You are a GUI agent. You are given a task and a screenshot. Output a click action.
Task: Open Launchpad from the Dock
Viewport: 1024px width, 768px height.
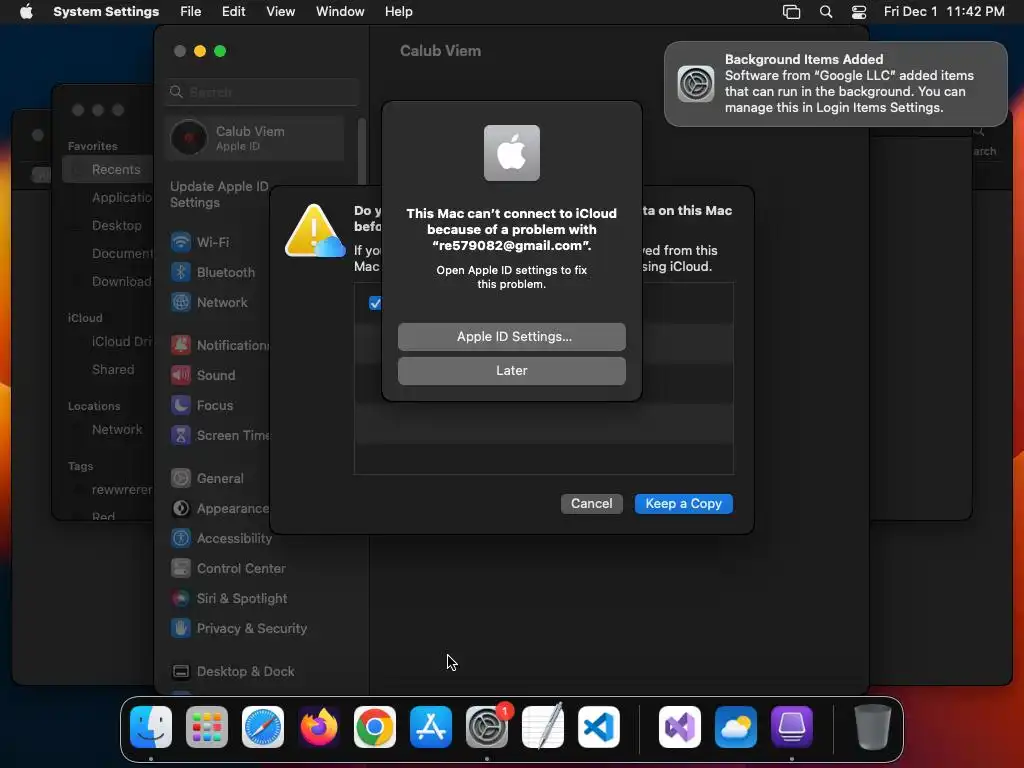point(207,727)
